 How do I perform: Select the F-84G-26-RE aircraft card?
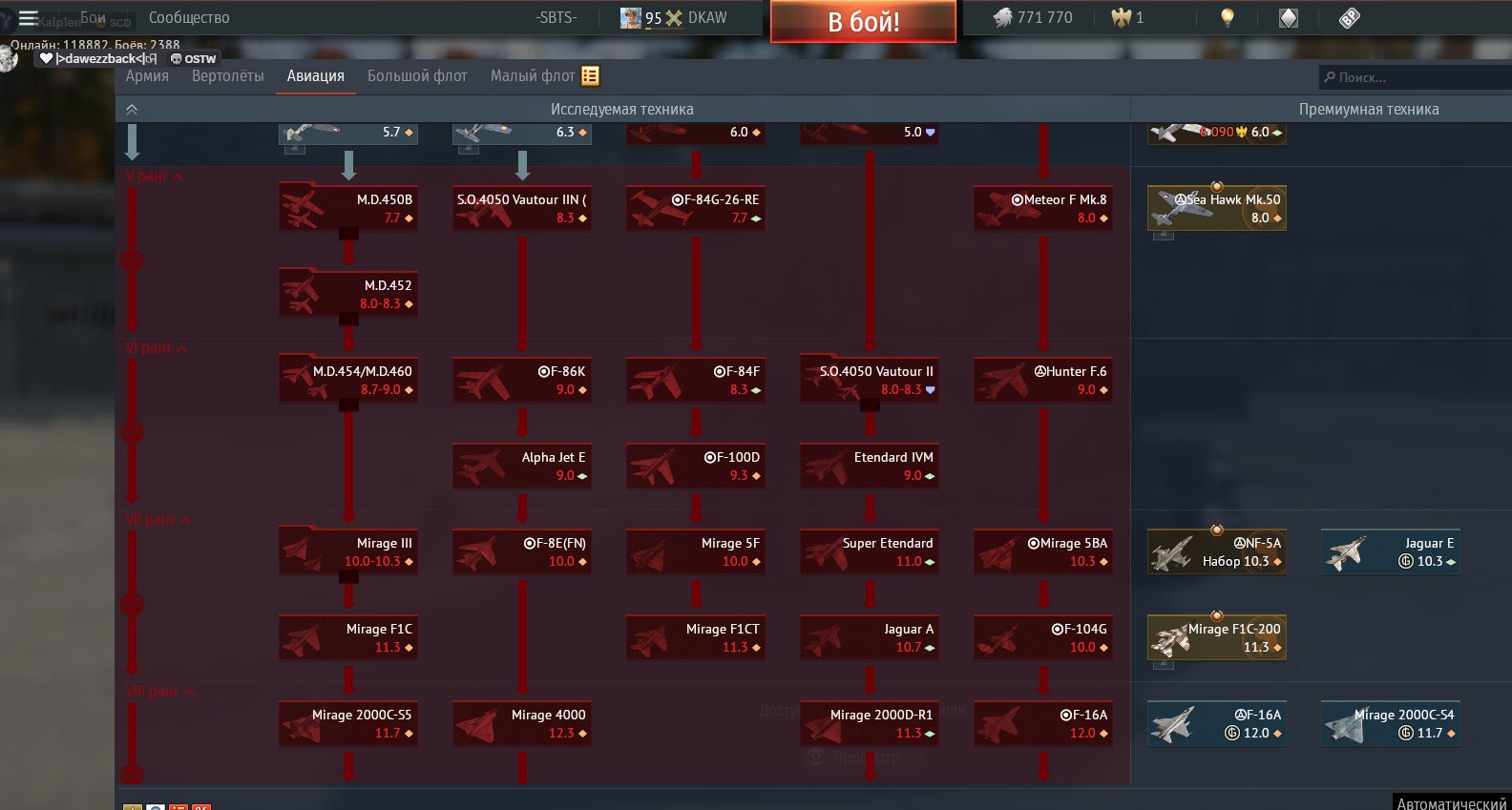[x=696, y=208]
